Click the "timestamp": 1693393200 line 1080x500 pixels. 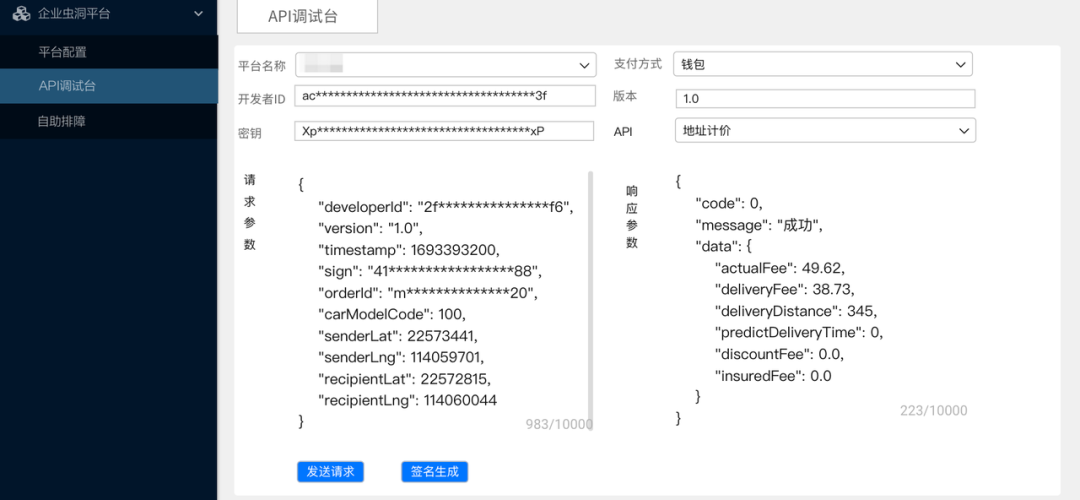(x=407, y=249)
